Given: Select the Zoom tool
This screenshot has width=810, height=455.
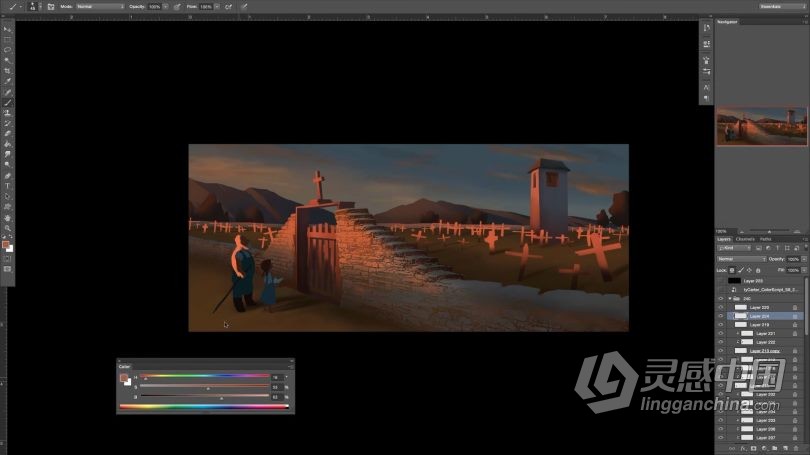Looking at the screenshot, I should [7, 228].
